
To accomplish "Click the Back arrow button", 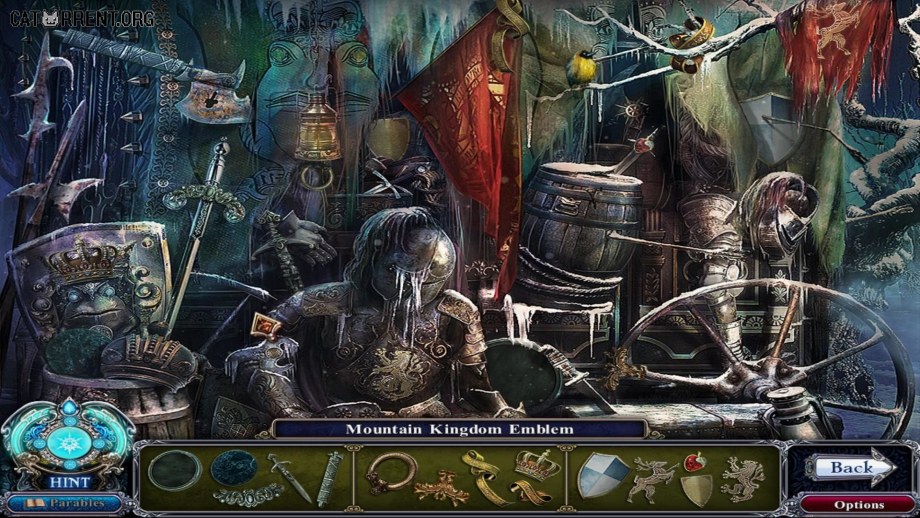I will tap(854, 468).
